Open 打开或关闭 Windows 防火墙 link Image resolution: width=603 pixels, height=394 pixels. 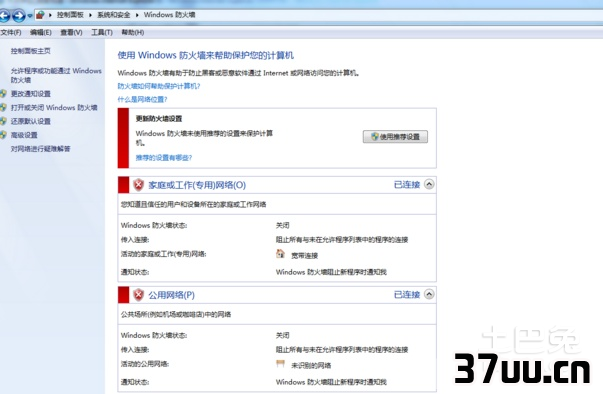pos(54,108)
